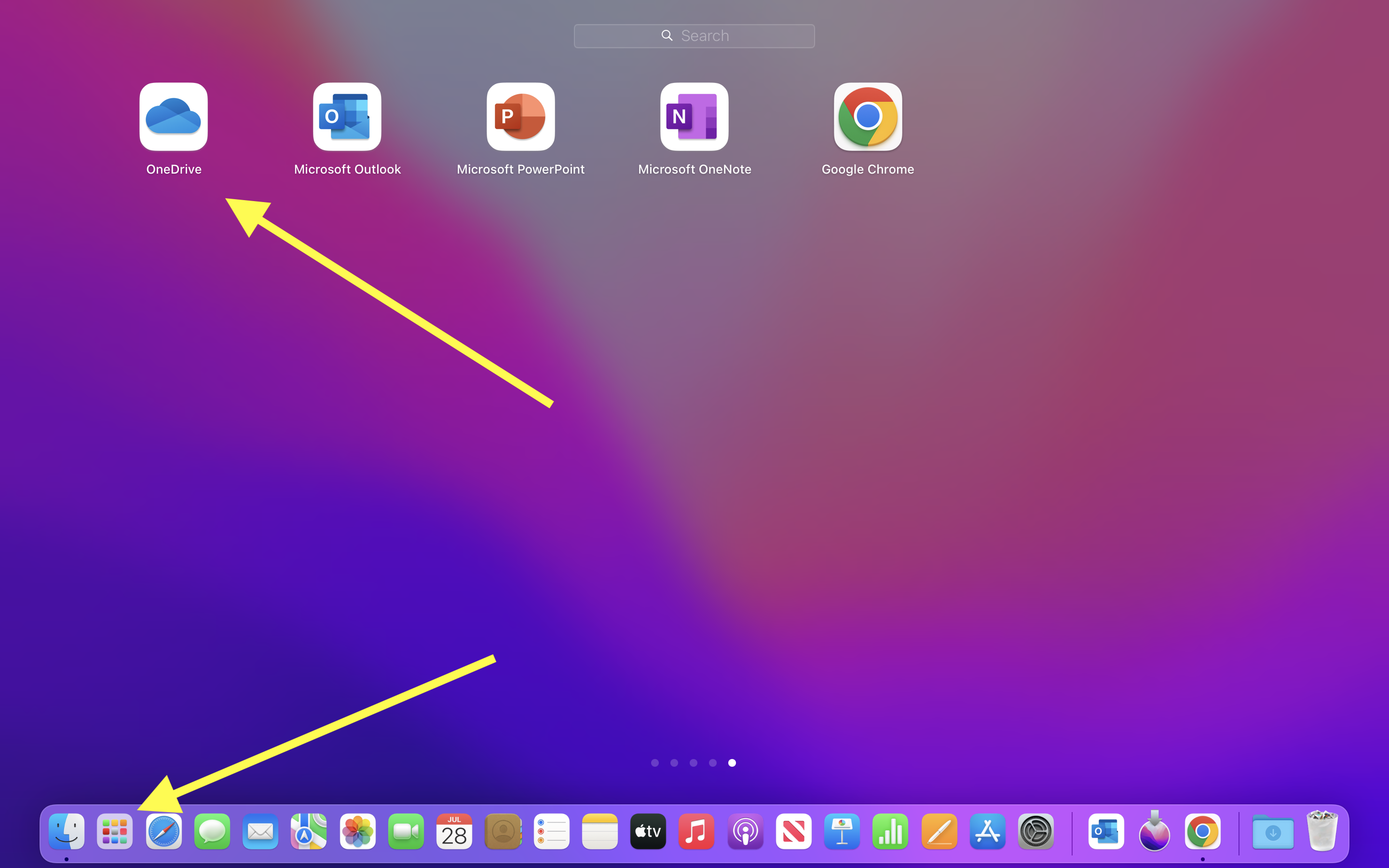Open App Store from the Dock
This screenshot has width=1389, height=868.
pos(987,831)
